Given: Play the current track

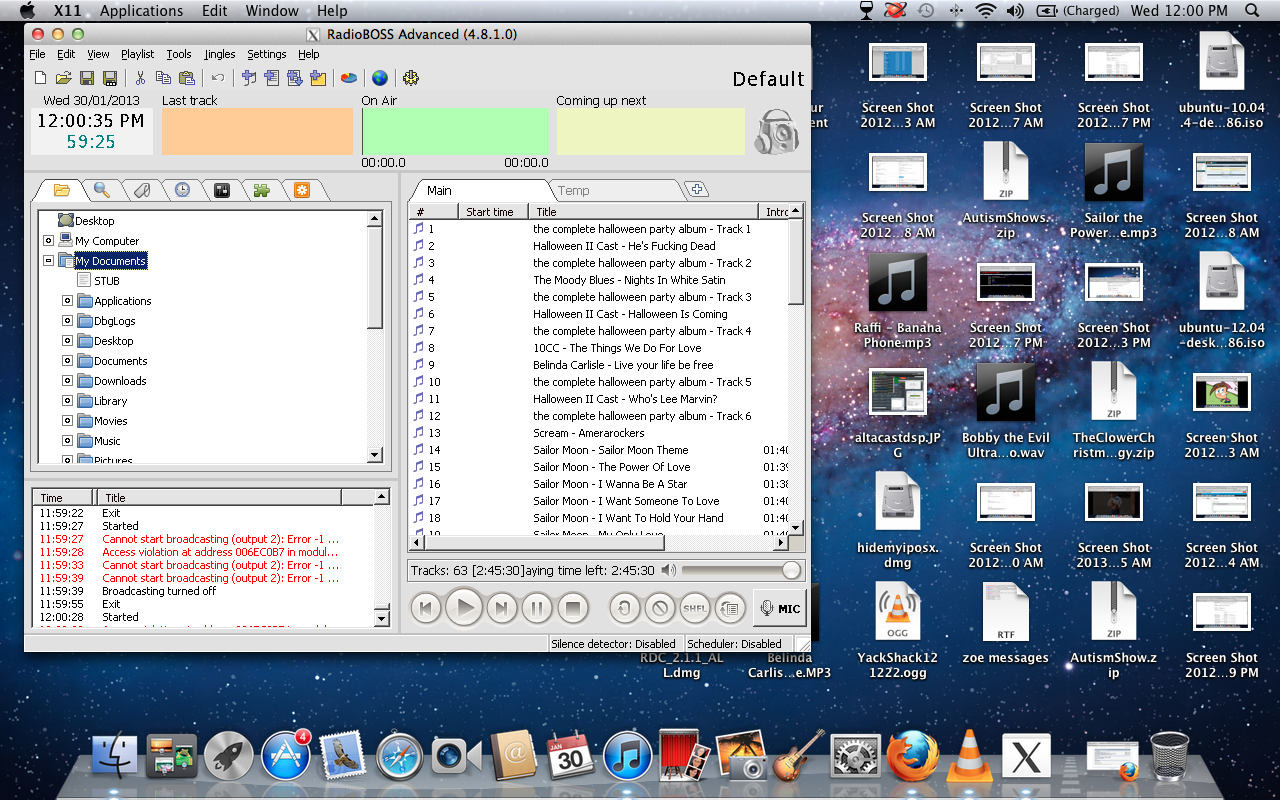Looking at the screenshot, I should (464, 607).
